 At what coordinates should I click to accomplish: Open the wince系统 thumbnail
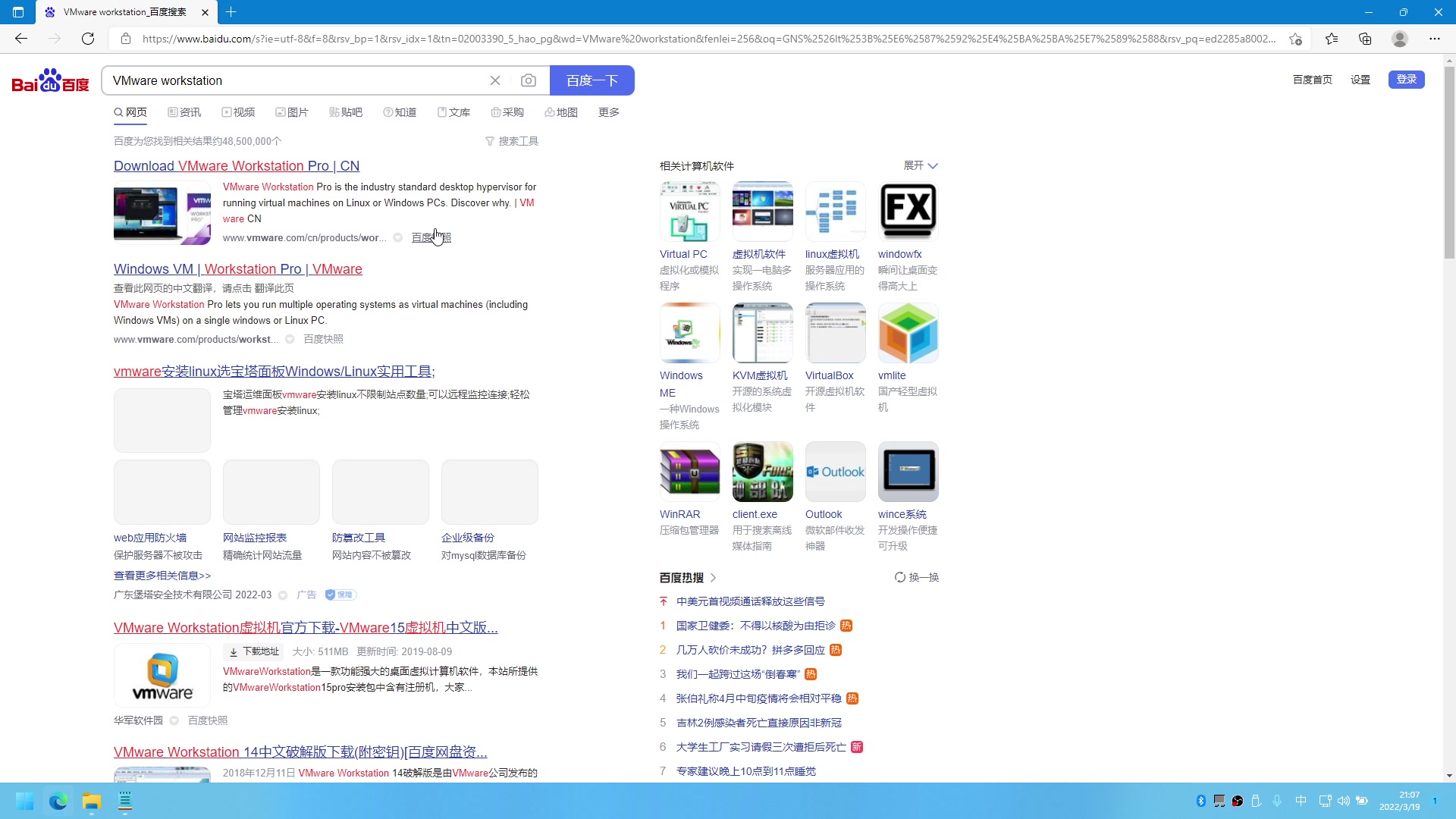click(x=908, y=472)
